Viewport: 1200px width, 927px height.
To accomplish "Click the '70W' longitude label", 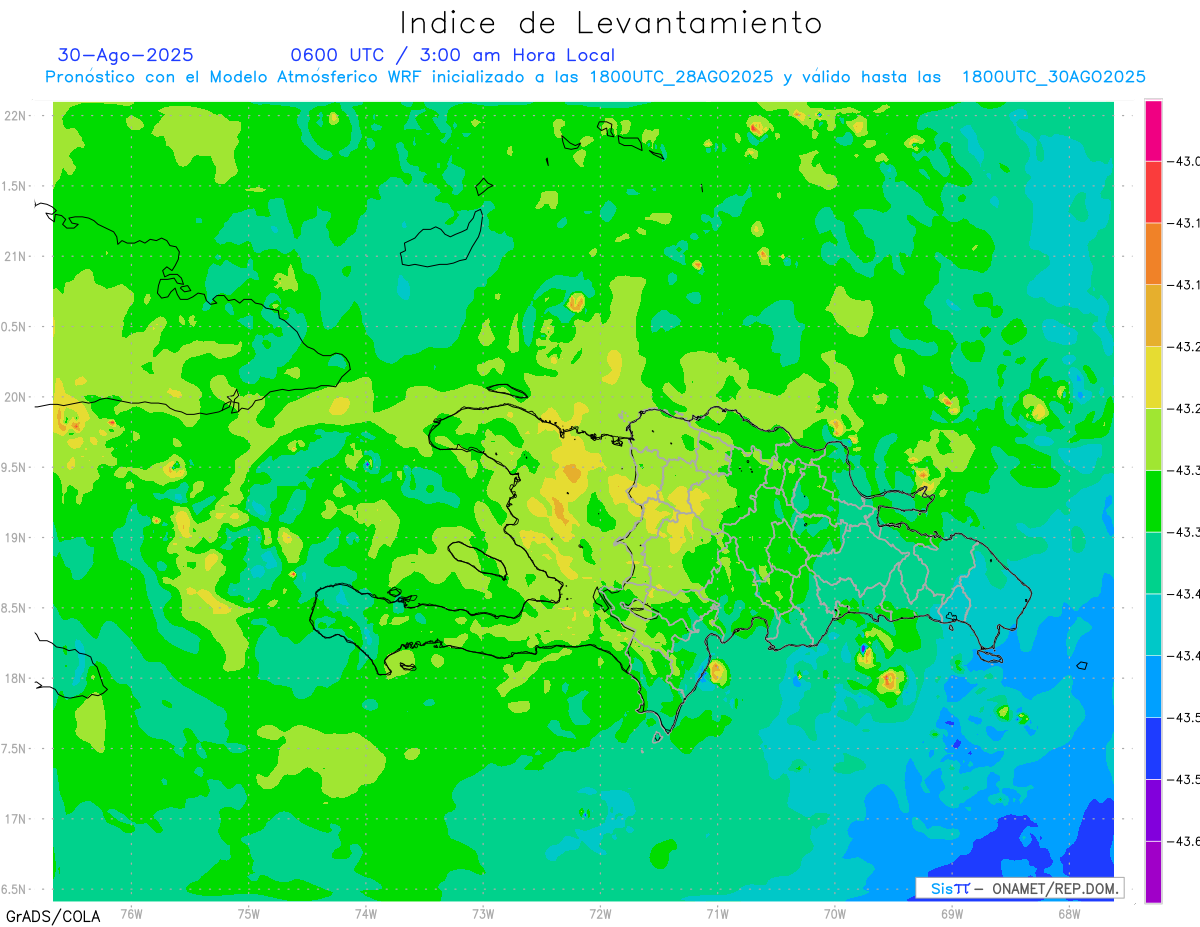I will tap(835, 913).
